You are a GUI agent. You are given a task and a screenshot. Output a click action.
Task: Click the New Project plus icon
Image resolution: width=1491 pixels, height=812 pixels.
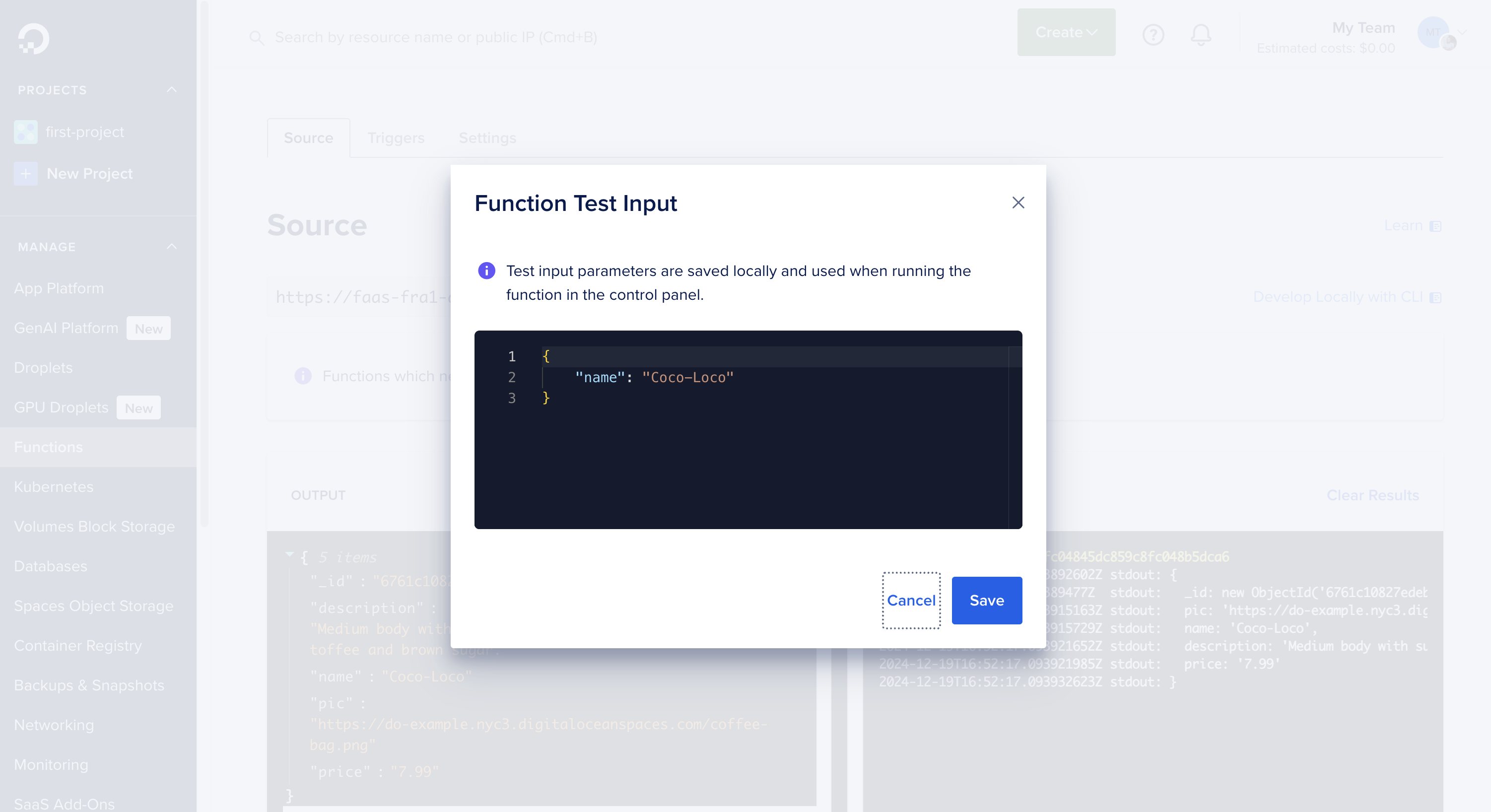[25, 172]
